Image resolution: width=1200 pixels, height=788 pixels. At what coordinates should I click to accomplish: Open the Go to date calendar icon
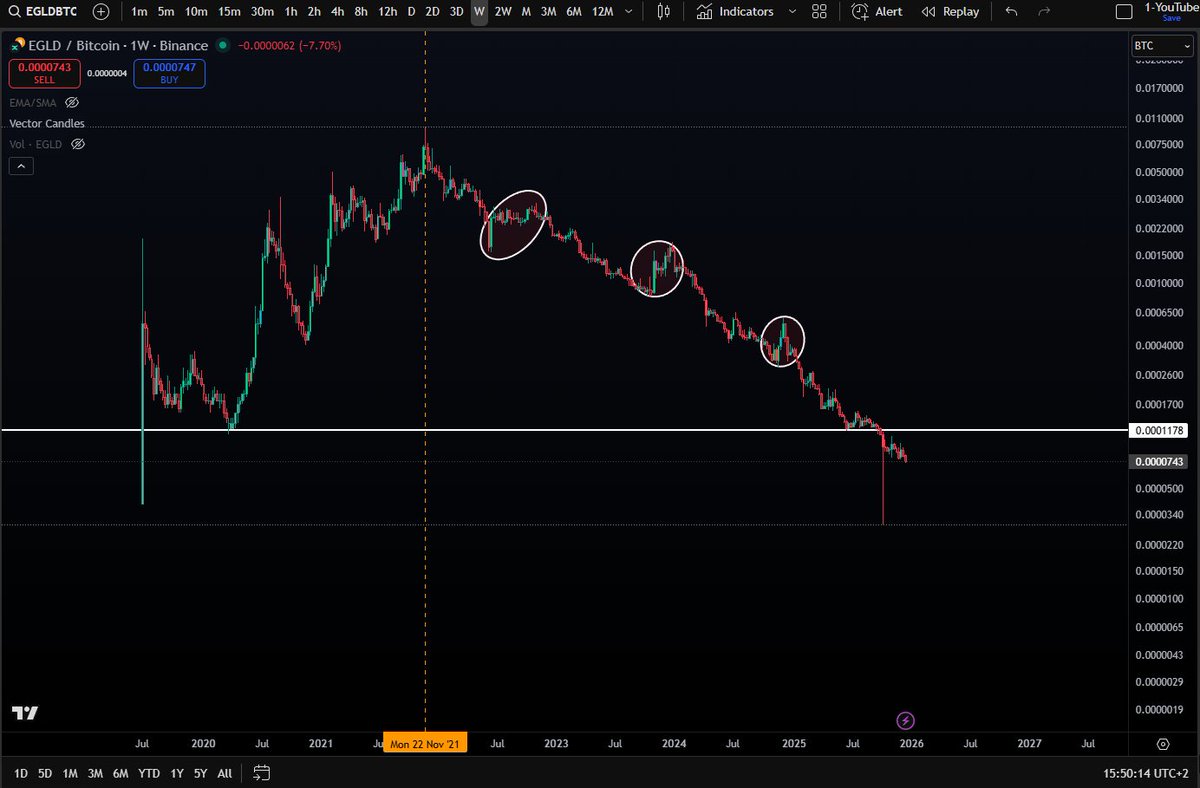pos(262,773)
